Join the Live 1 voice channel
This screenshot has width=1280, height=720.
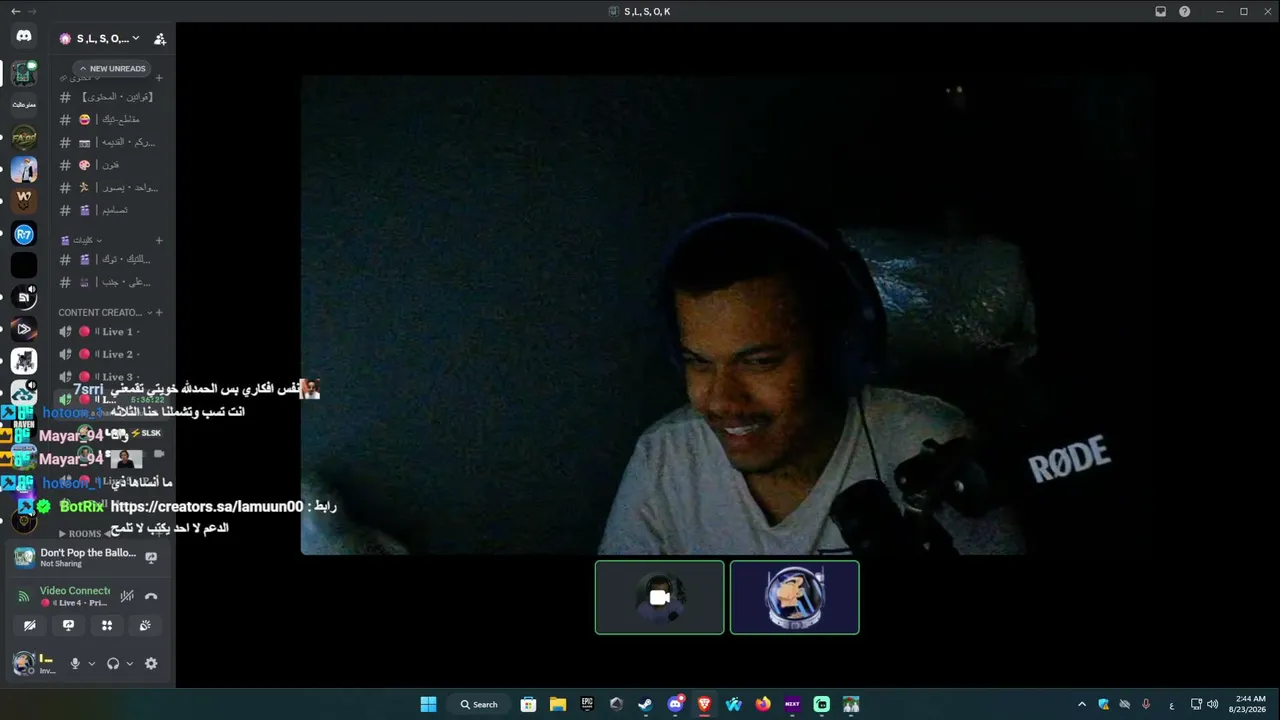pyautogui.click(x=108, y=331)
